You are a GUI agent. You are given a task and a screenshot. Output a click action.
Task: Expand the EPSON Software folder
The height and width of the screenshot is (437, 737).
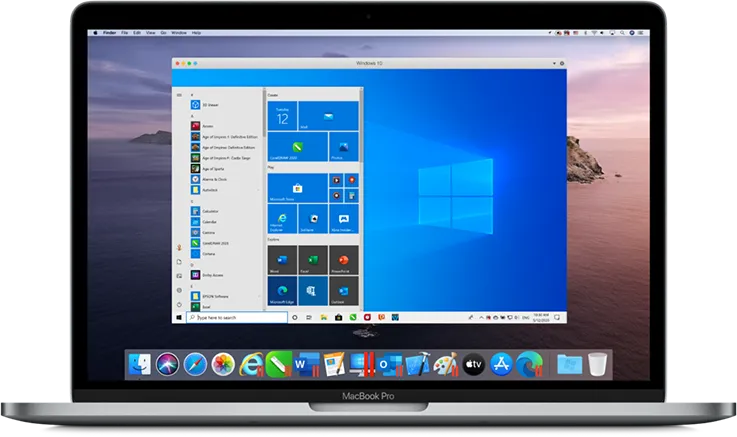[x=225, y=296]
